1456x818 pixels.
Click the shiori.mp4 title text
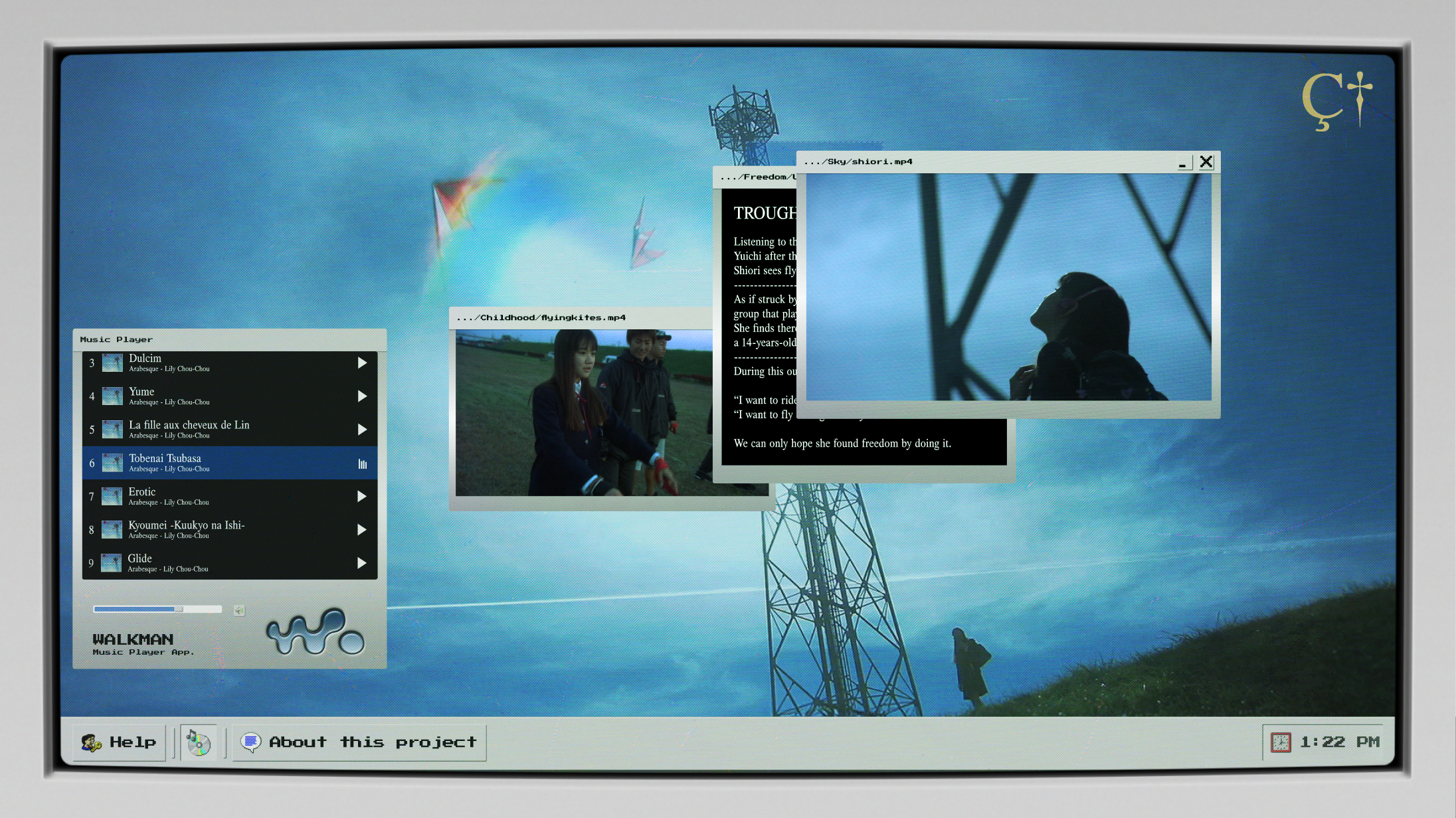point(858,161)
